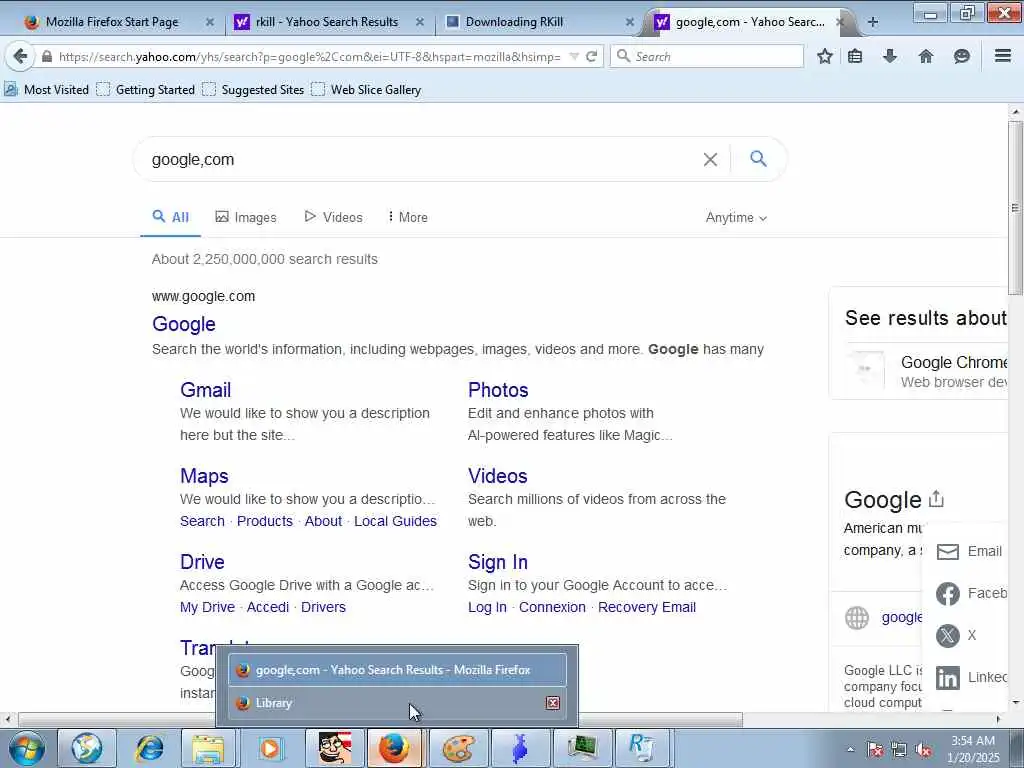Select the Videos search tab
The width and height of the screenshot is (1024, 768).
point(334,217)
